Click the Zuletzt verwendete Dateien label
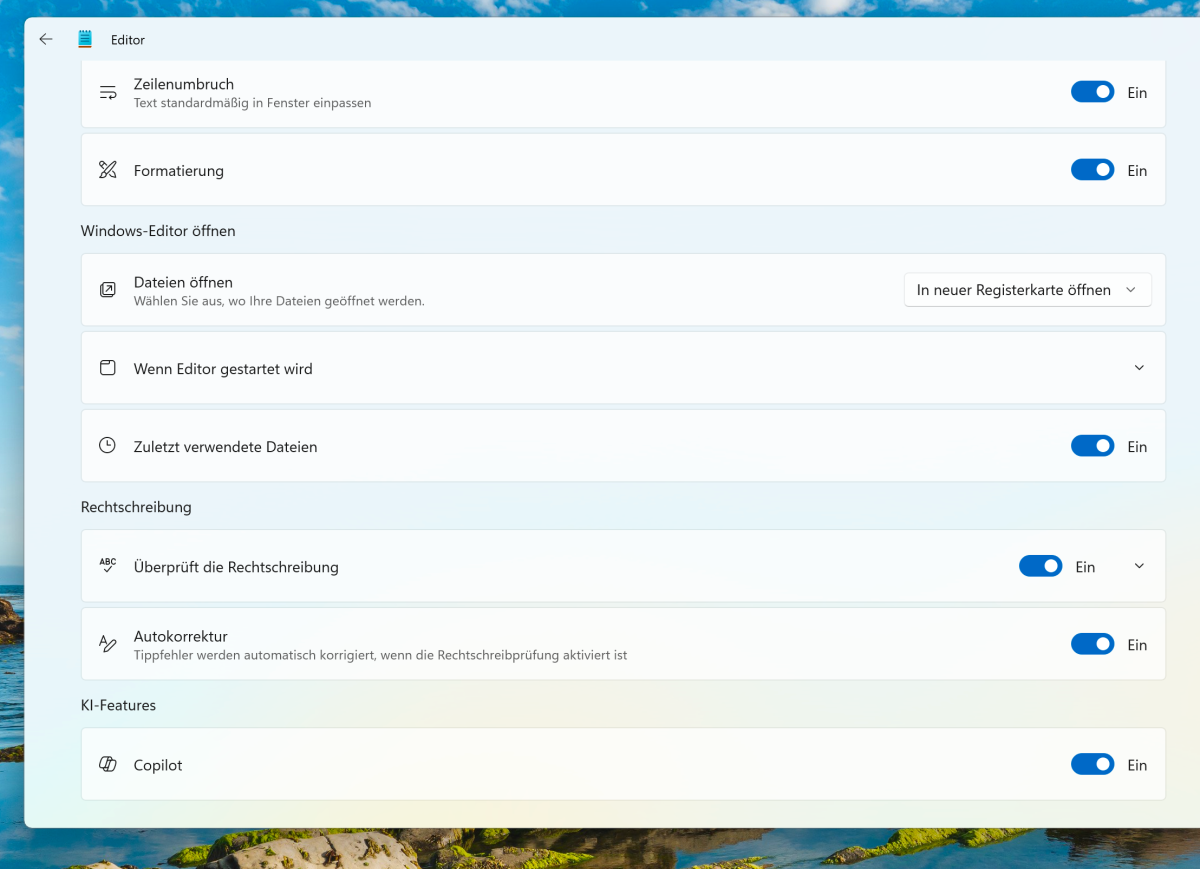Screen dimensions: 1200x869 pos(226,447)
